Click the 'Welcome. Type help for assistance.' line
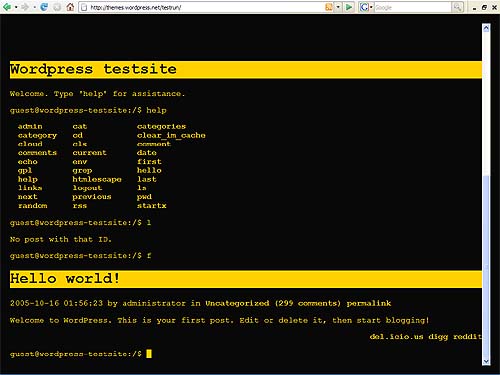This screenshot has height=375, width=500. (97, 94)
